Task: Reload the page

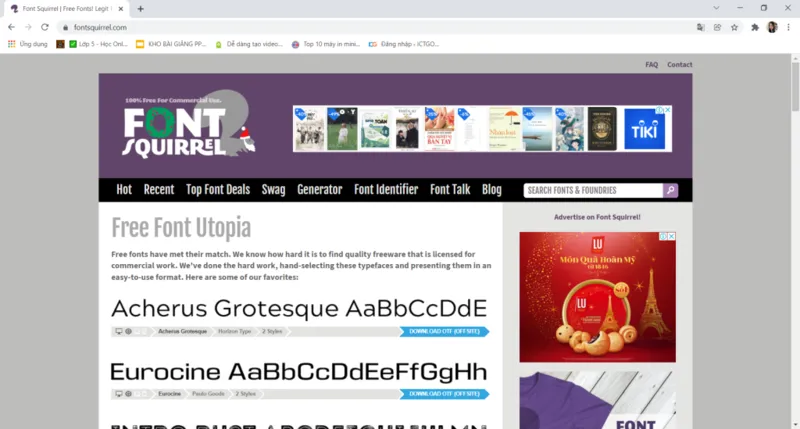Action: [45, 27]
